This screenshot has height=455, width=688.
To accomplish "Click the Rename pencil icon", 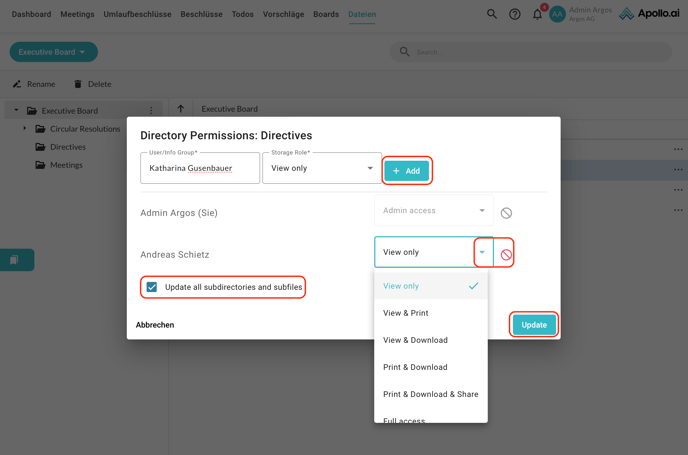I will click(17, 84).
